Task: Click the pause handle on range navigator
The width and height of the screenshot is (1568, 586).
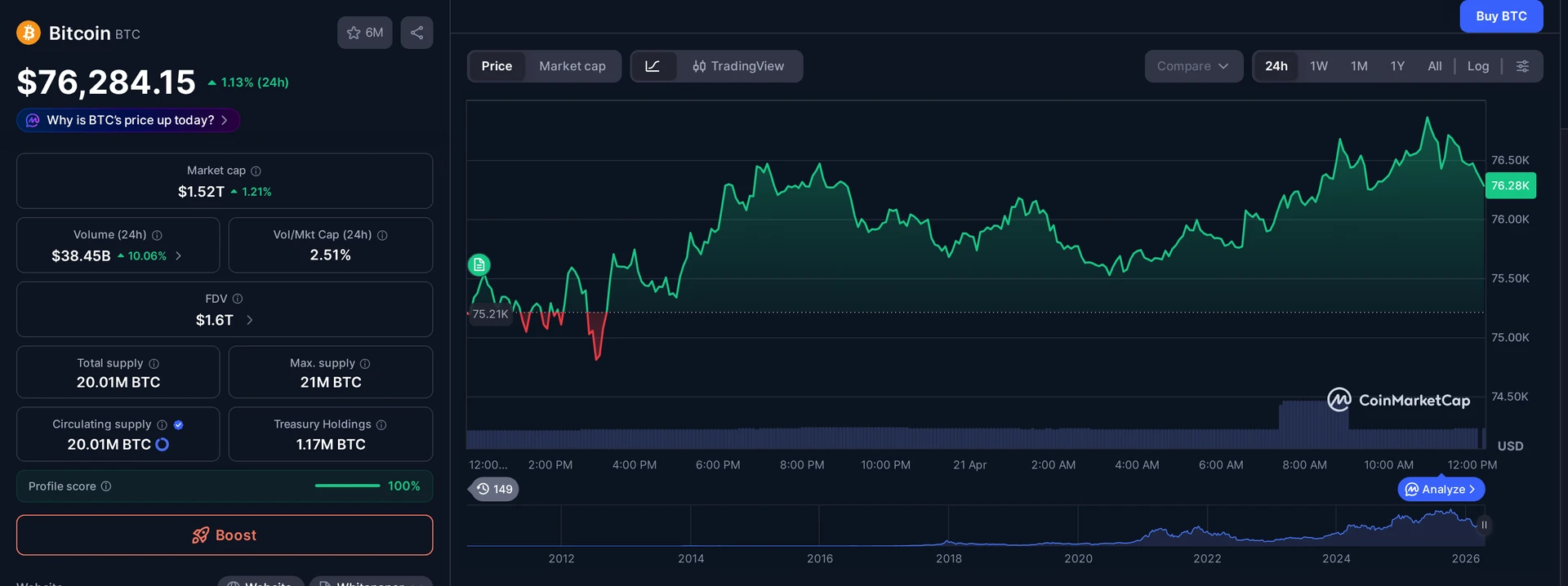Action: [x=1484, y=525]
